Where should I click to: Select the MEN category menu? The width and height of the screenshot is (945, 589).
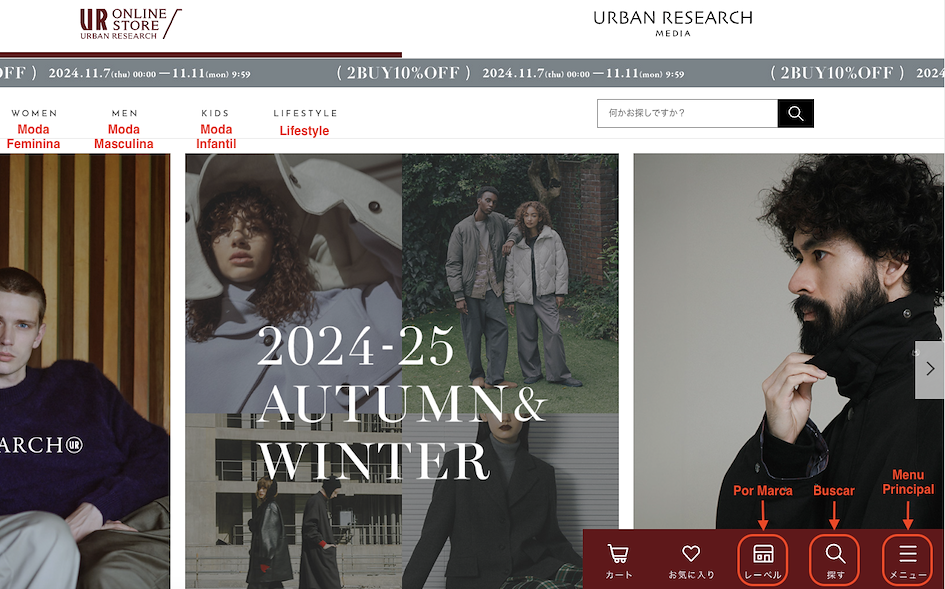(125, 113)
